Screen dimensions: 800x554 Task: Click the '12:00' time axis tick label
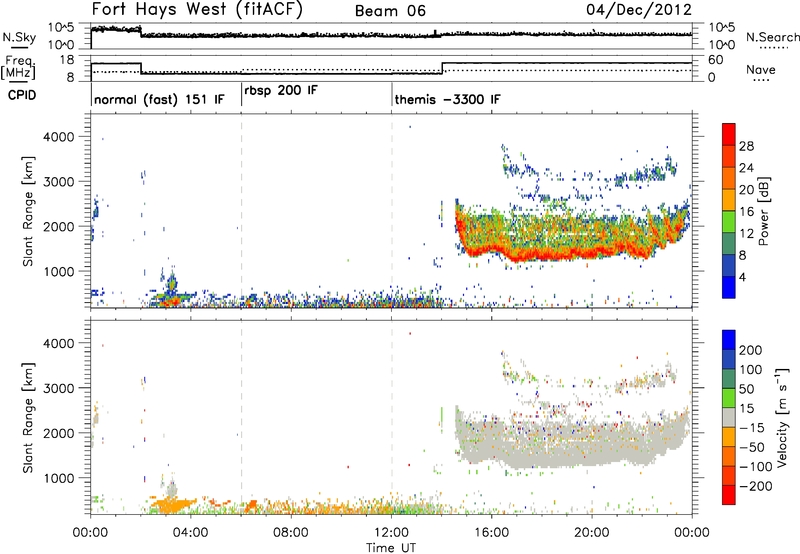point(391,533)
